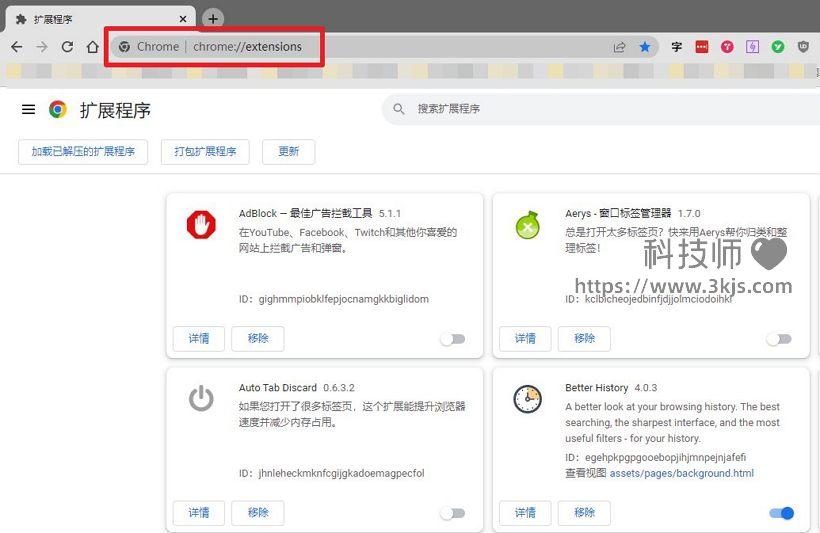The width and height of the screenshot is (820, 533).
Task: Click the 扩展程序 page heading
Action: click(x=115, y=110)
